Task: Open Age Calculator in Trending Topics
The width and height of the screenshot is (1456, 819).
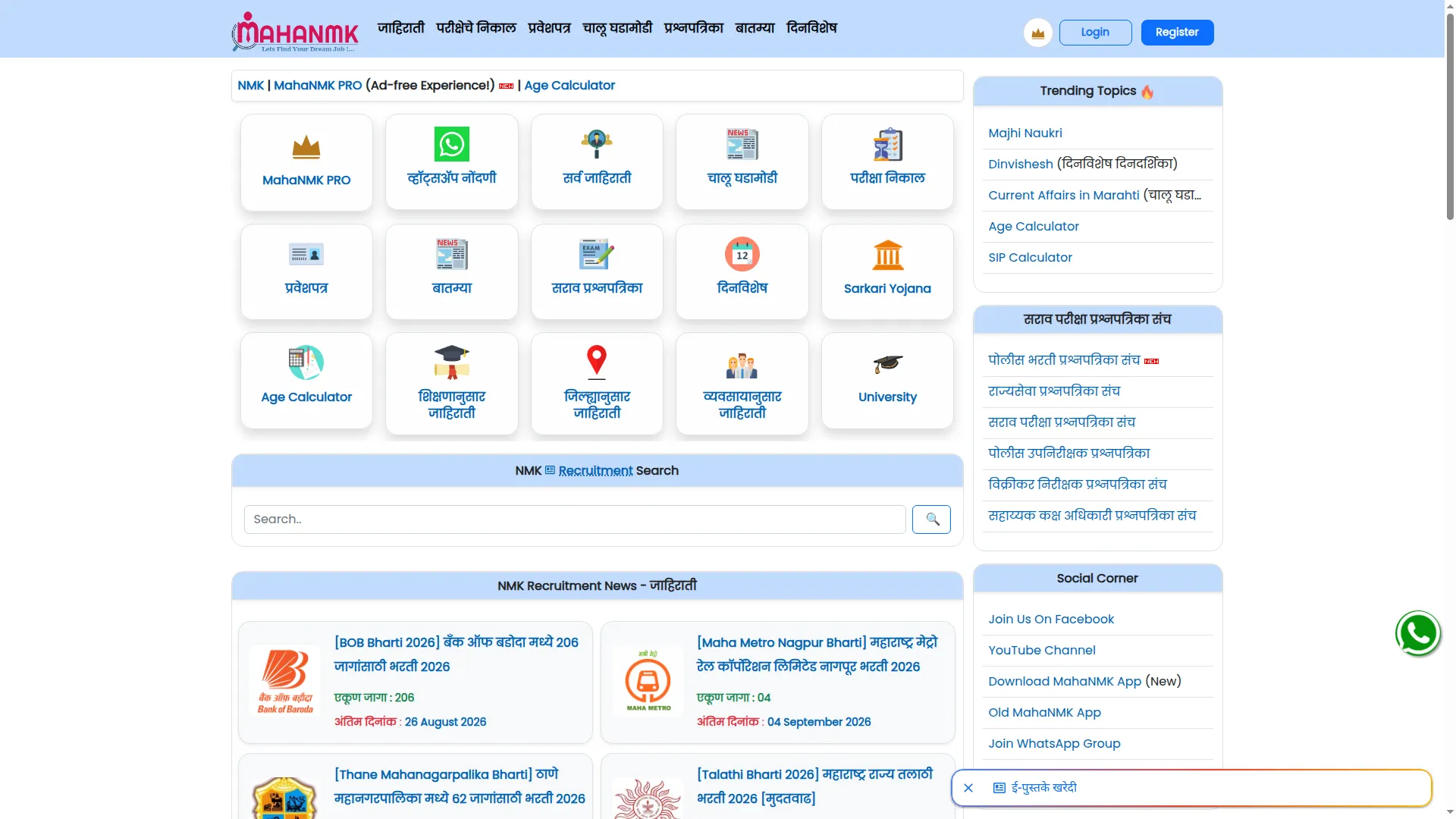Action: click(1034, 227)
